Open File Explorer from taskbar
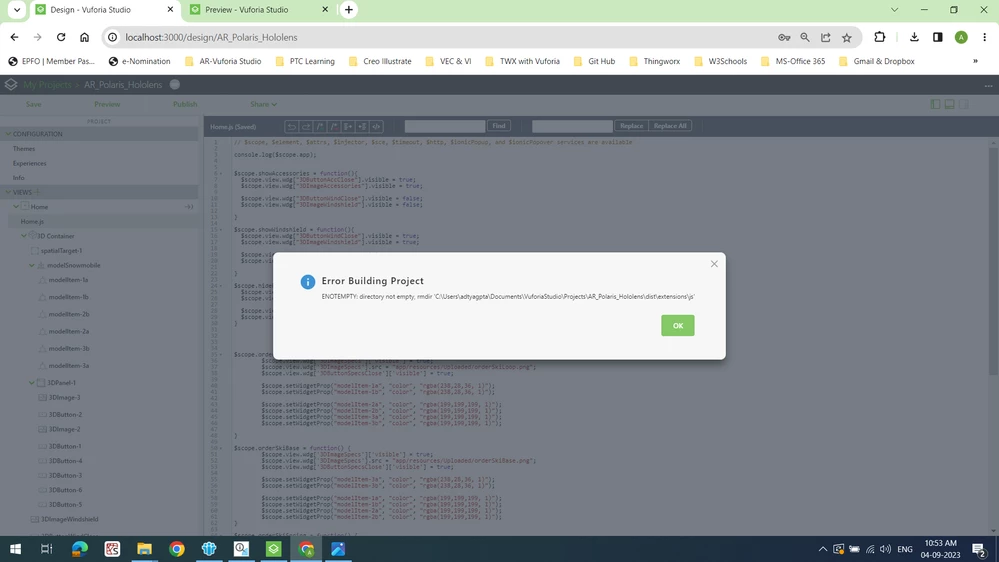The width and height of the screenshot is (999, 562). click(x=145, y=549)
